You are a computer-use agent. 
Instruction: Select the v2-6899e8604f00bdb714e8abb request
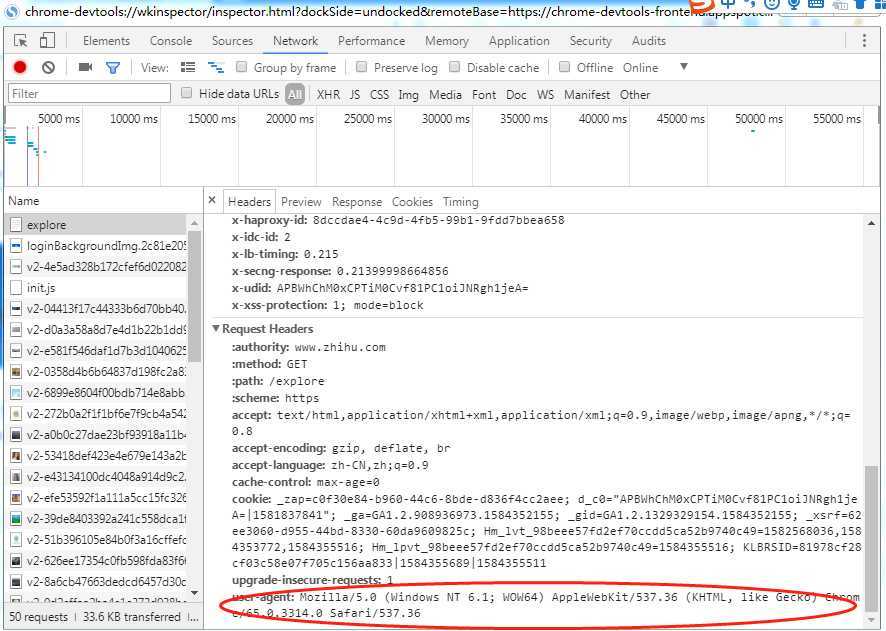click(97, 393)
